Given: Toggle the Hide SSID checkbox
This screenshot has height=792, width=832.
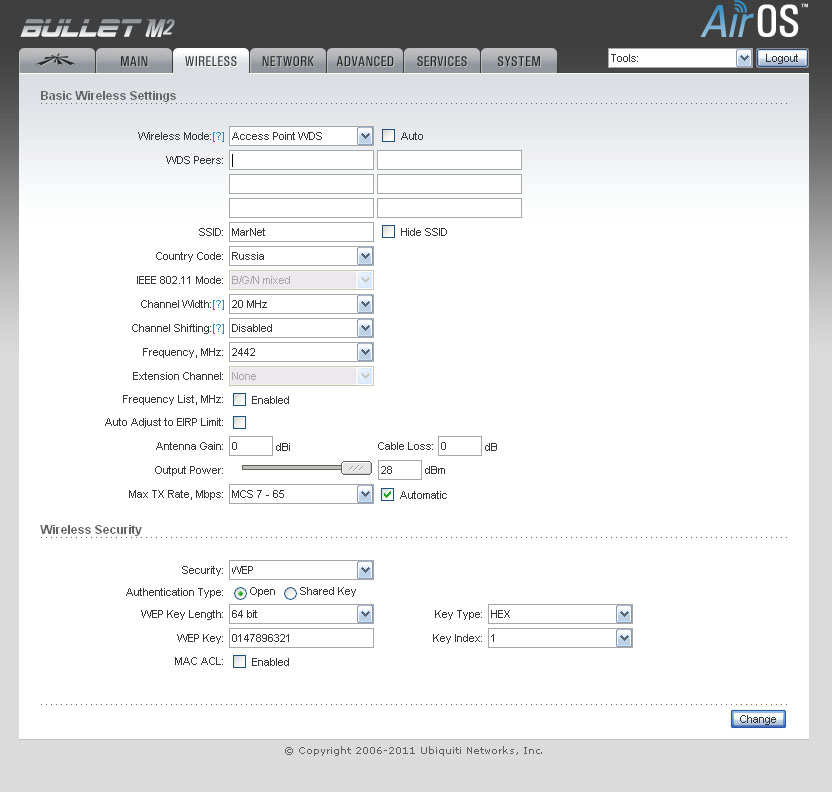Looking at the screenshot, I should pyautogui.click(x=388, y=232).
